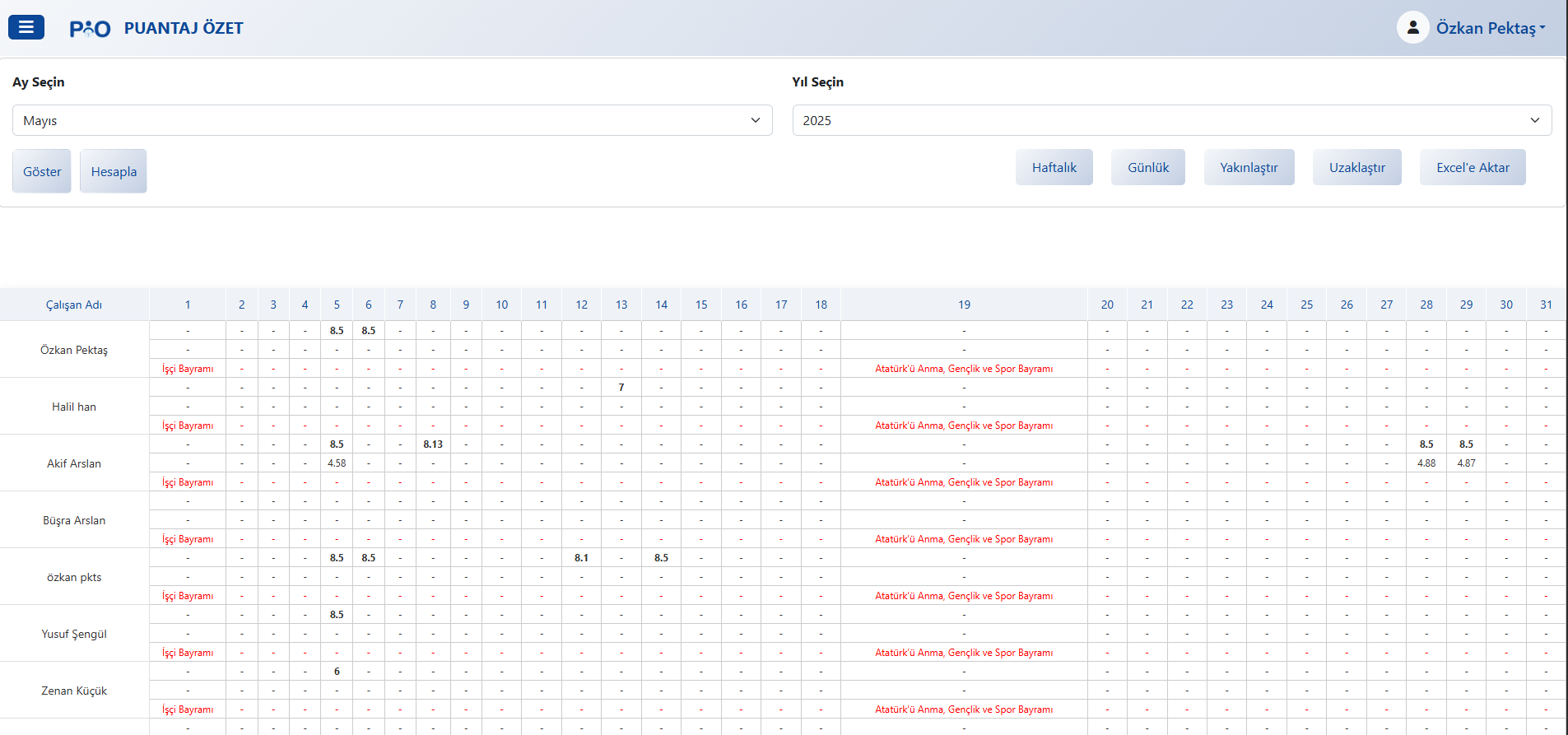The height and width of the screenshot is (735, 1568).
Task: Expand the Ay Seçin month dropdown
Action: point(392,120)
